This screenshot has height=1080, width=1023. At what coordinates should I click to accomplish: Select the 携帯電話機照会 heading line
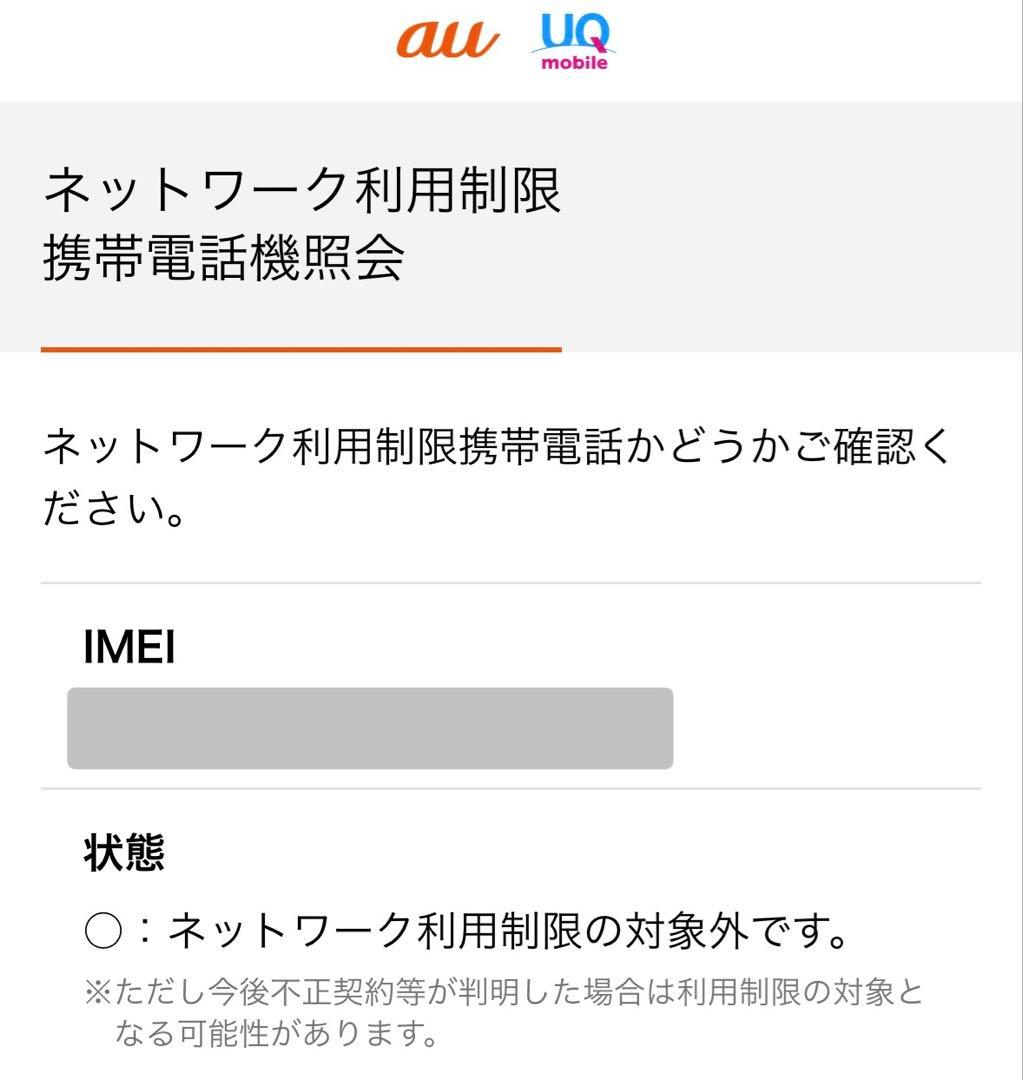(x=223, y=258)
